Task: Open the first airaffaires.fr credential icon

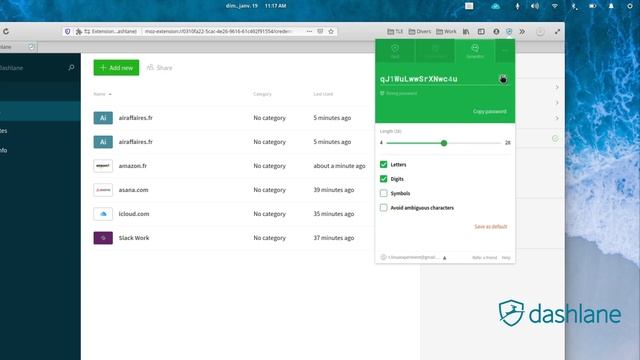Action: coord(103,118)
